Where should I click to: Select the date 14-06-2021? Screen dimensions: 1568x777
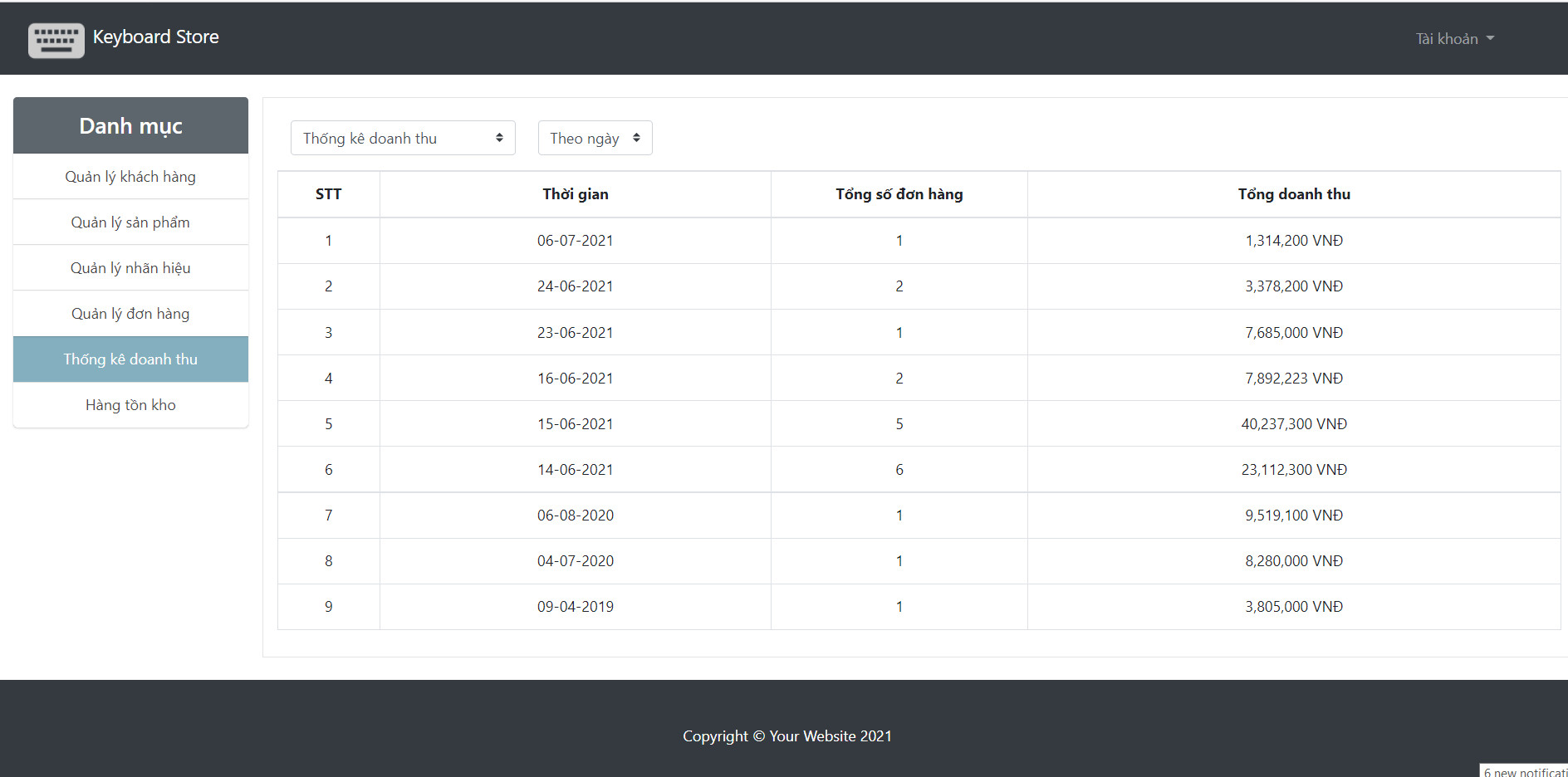(x=576, y=470)
